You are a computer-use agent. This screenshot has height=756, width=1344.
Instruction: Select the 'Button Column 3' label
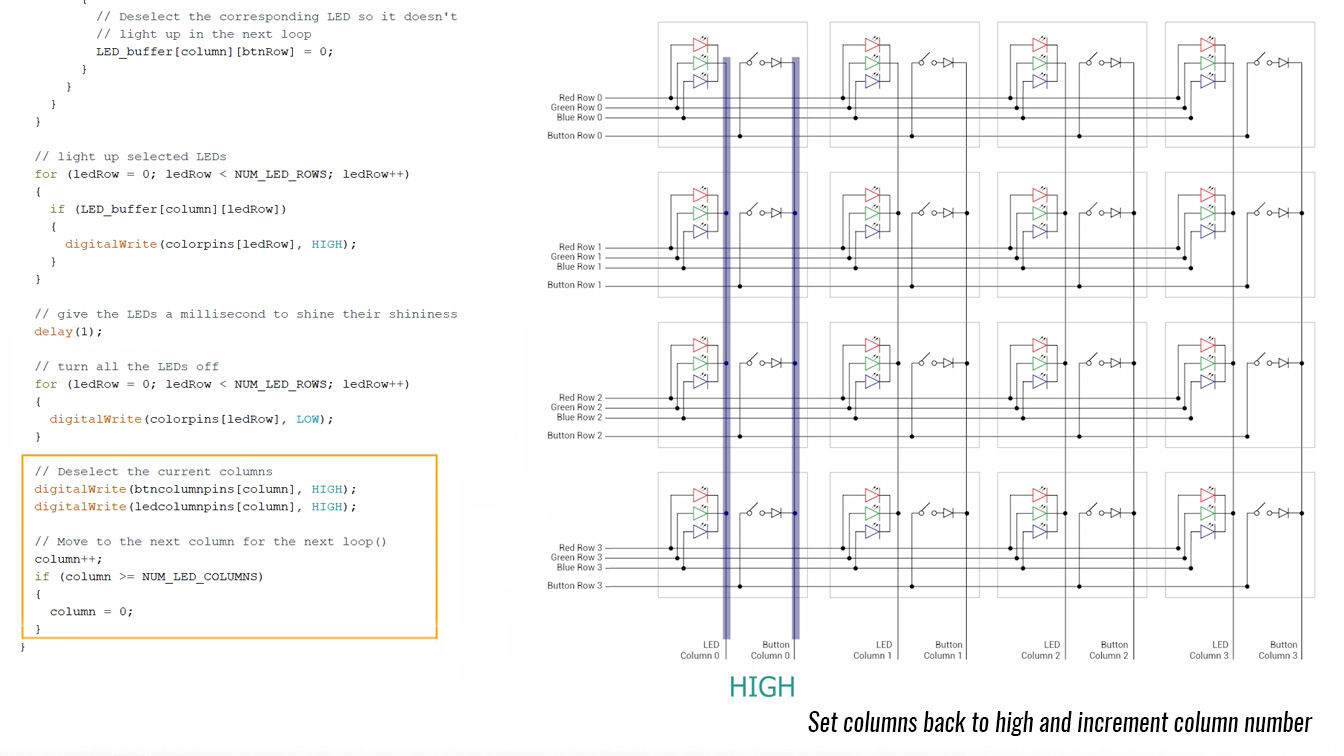pos(1277,650)
